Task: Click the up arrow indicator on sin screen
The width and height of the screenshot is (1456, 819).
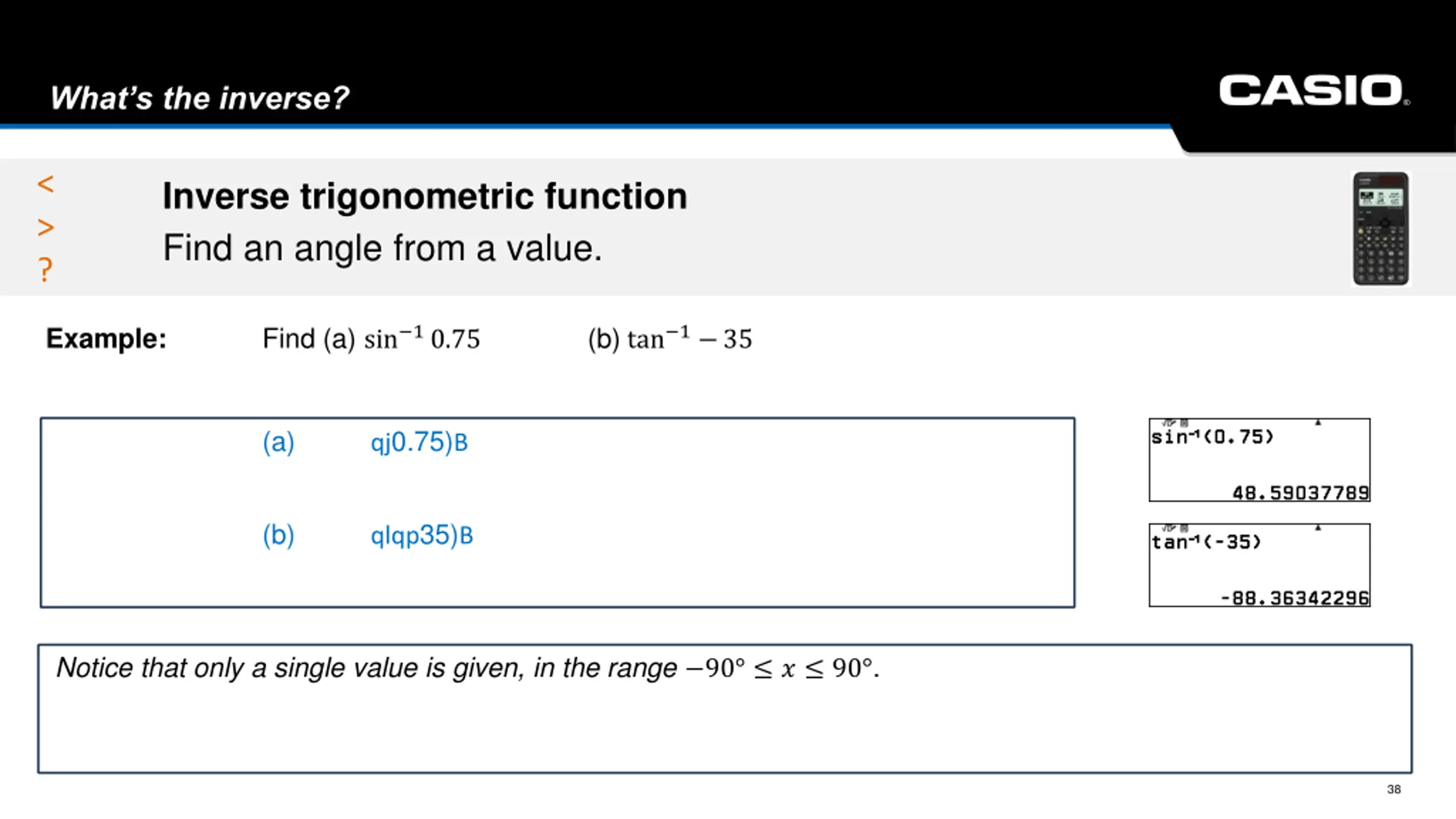Action: pyautogui.click(x=1318, y=423)
